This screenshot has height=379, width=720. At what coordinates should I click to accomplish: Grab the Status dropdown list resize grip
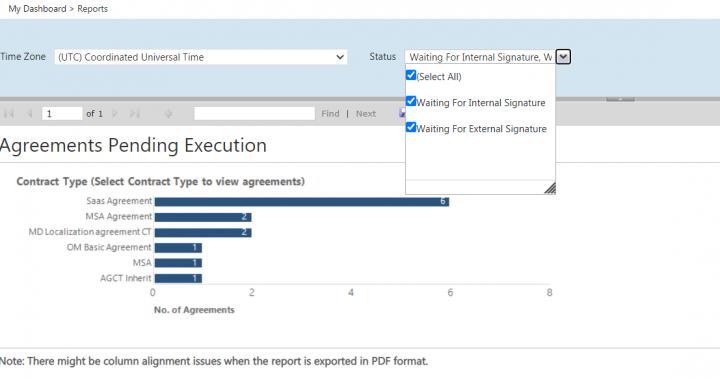point(550,188)
